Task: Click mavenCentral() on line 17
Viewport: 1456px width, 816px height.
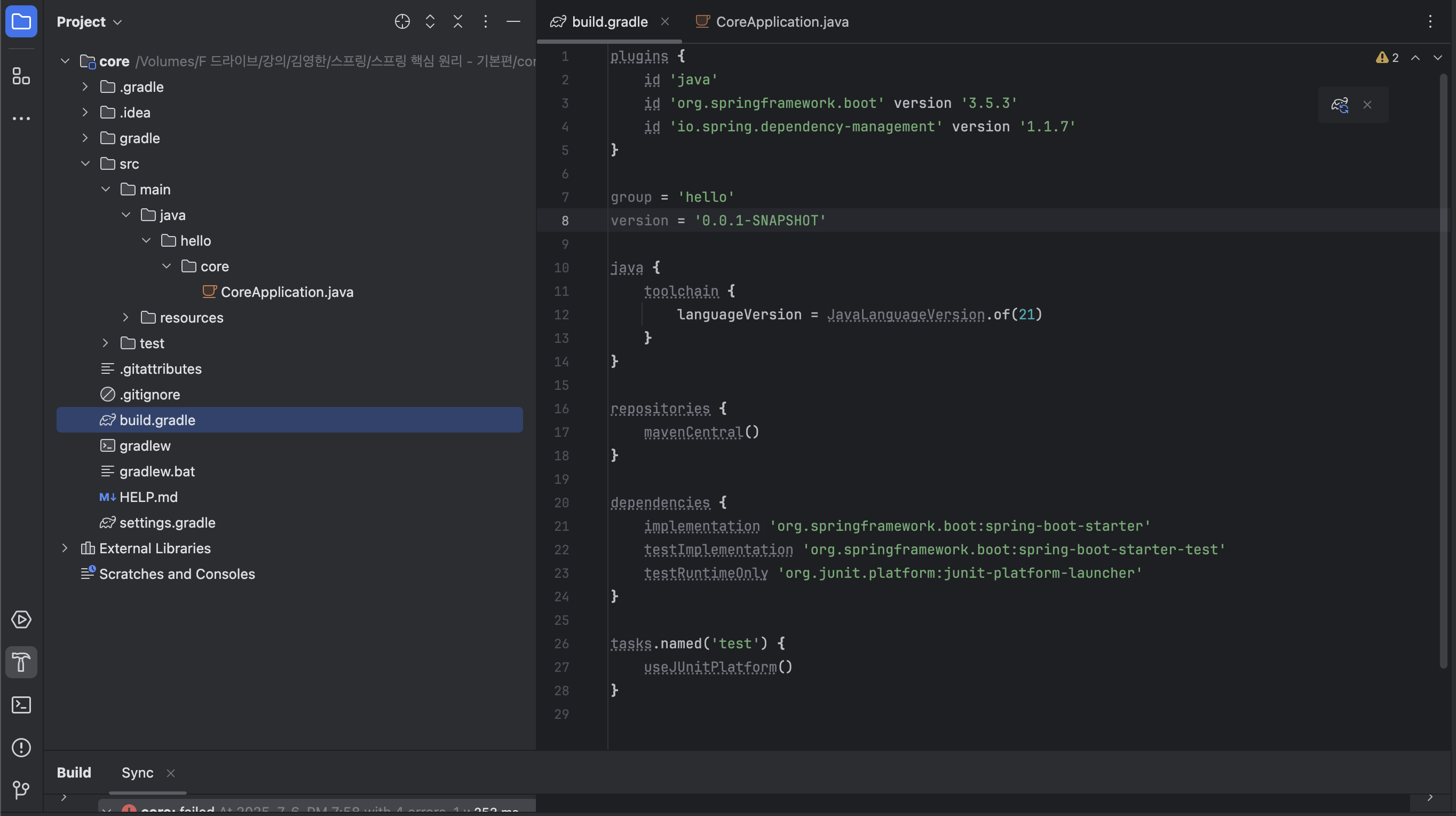Action: [x=701, y=432]
